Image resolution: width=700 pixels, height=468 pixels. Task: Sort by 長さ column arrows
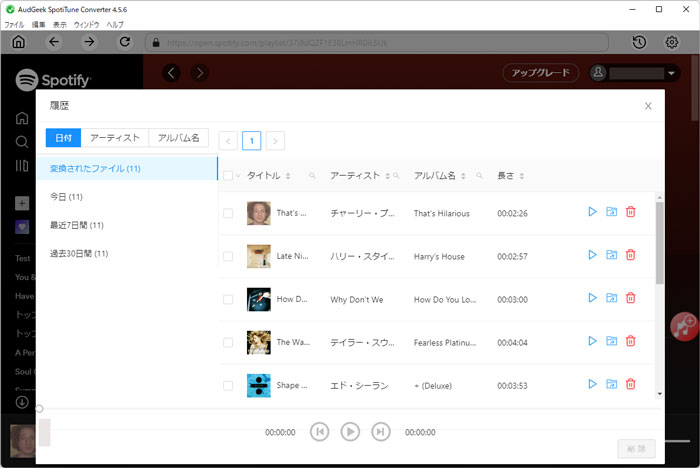tap(521, 176)
